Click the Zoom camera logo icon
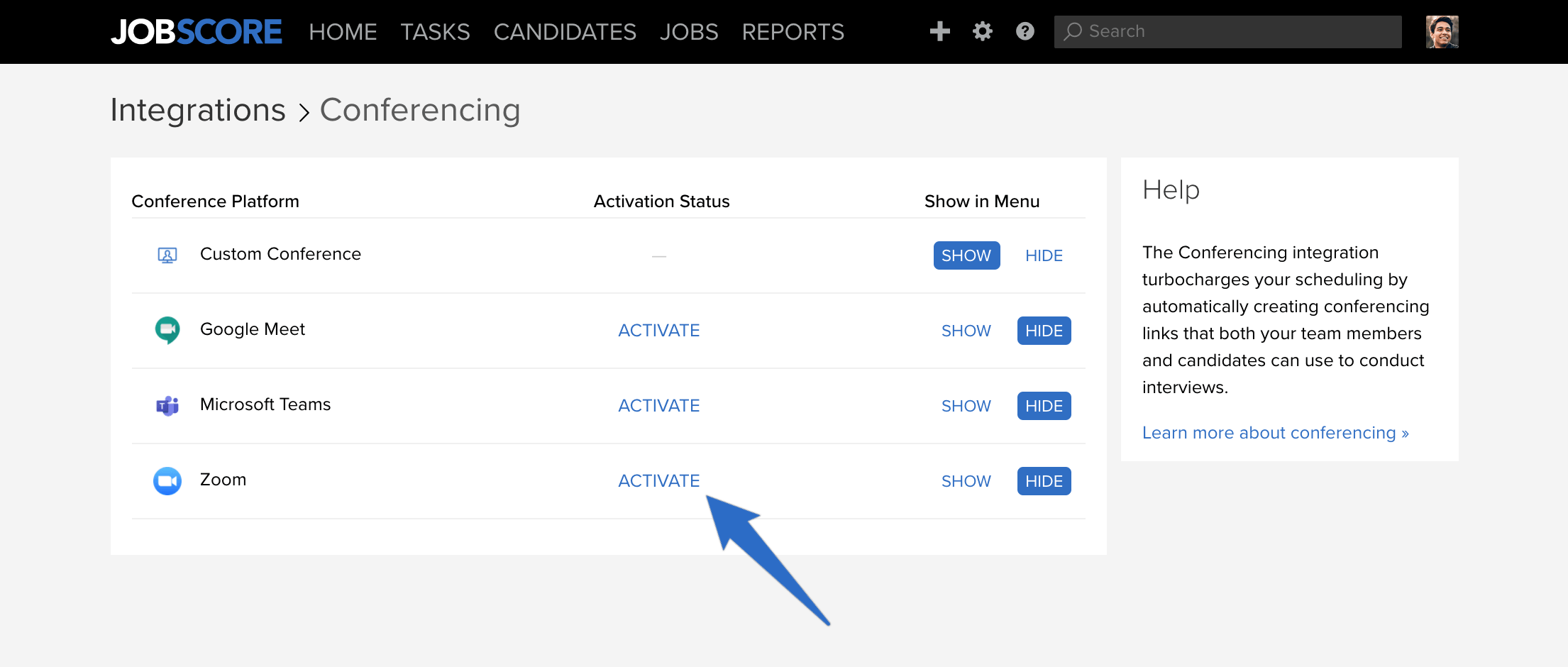Viewport: 1568px width, 667px height. tap(167, 481)
